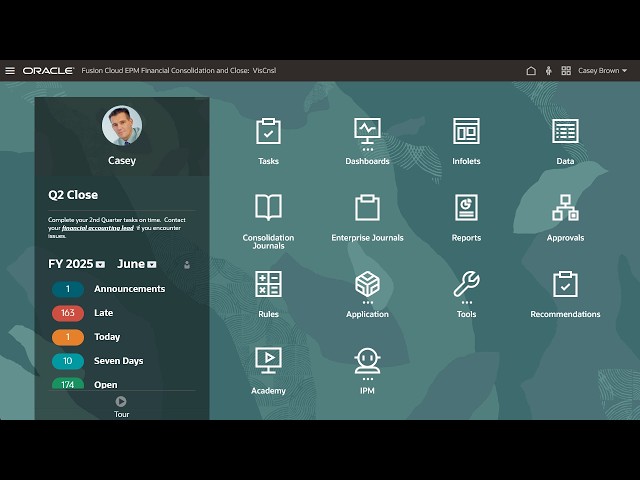
Task: Open the Recommendations card
Action: click(565, 294)
